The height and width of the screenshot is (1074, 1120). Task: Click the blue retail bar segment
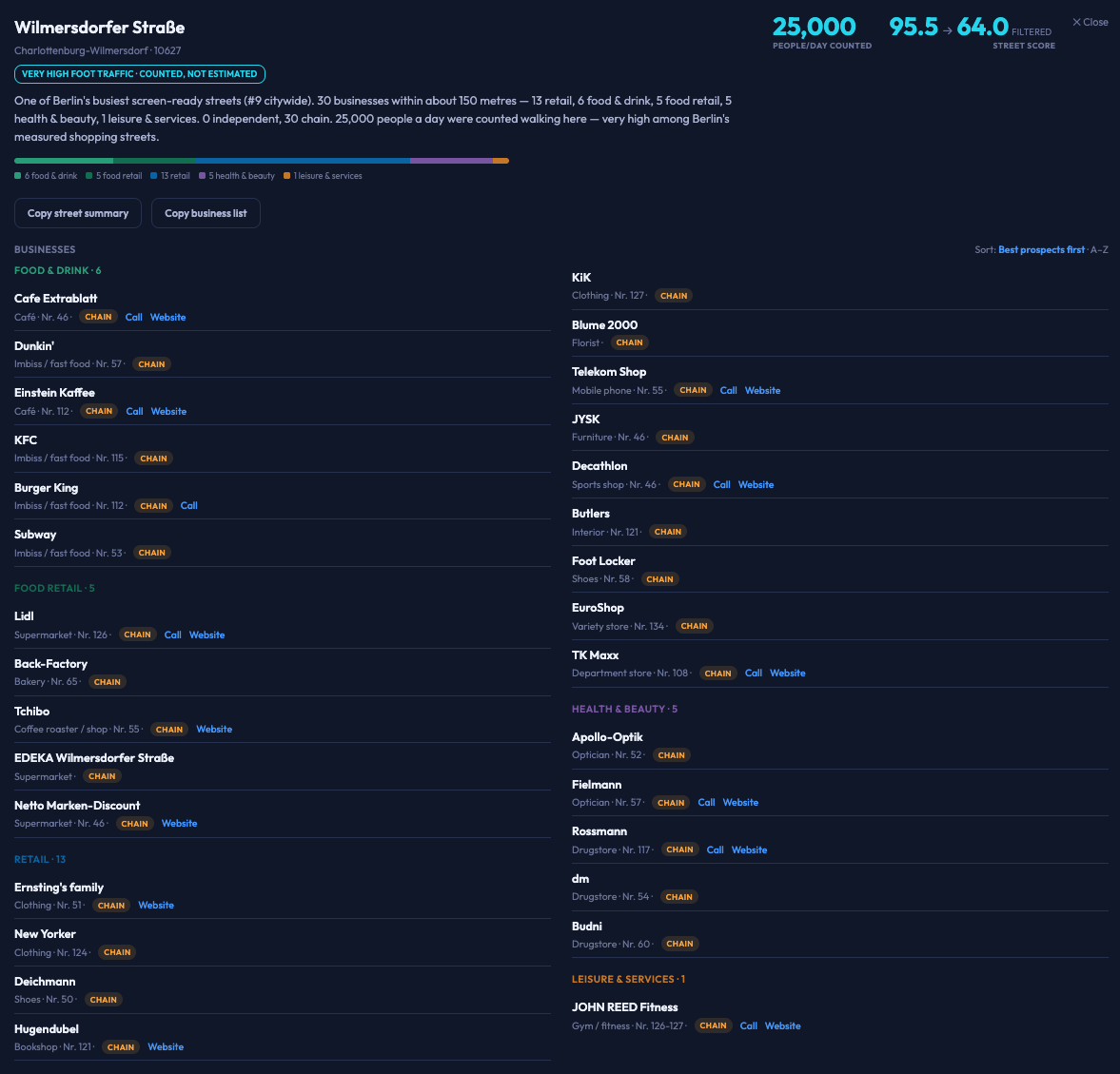point(303,161)
